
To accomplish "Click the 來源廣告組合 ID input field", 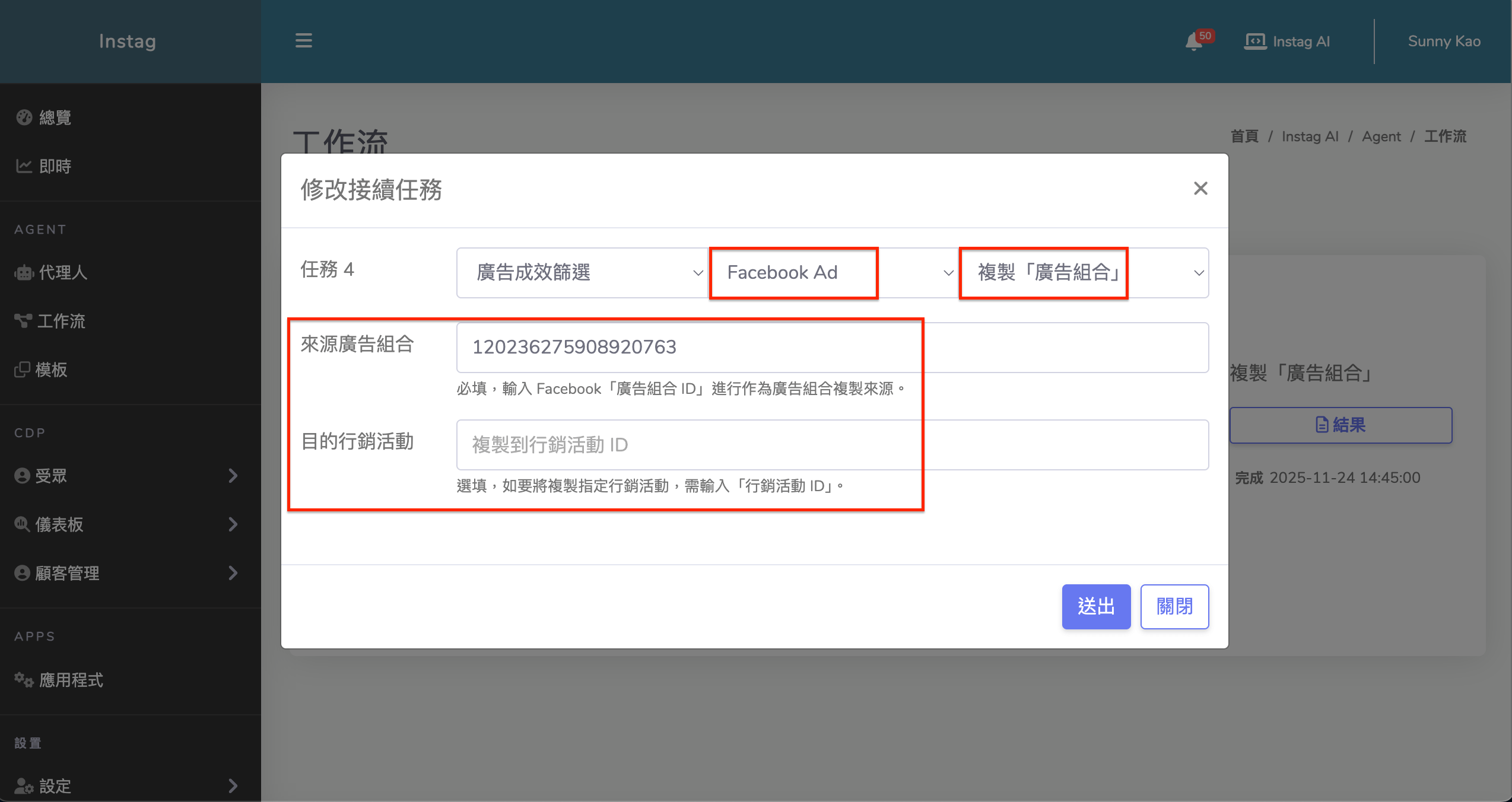I will coord(832,348).
